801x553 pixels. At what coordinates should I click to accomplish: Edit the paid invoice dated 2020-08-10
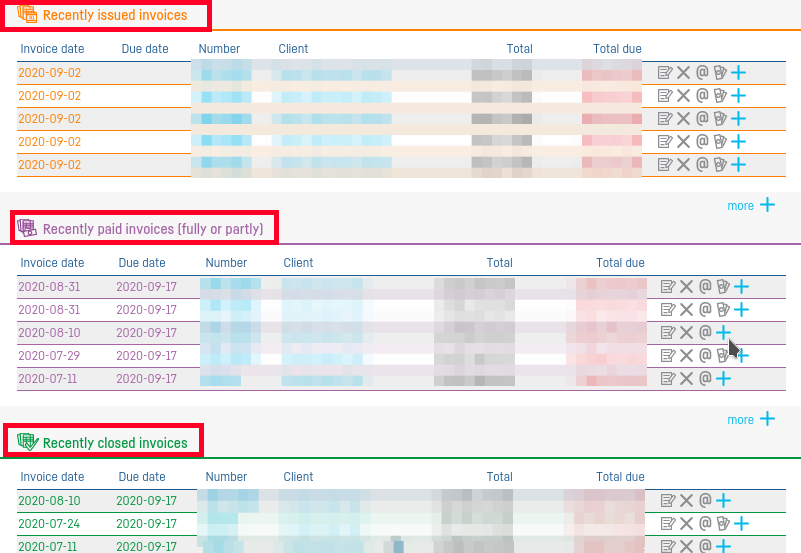(x=668, y=333)
